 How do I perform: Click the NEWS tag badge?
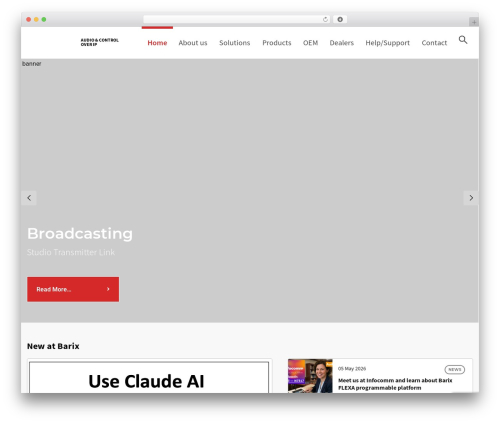click(454, 369)
